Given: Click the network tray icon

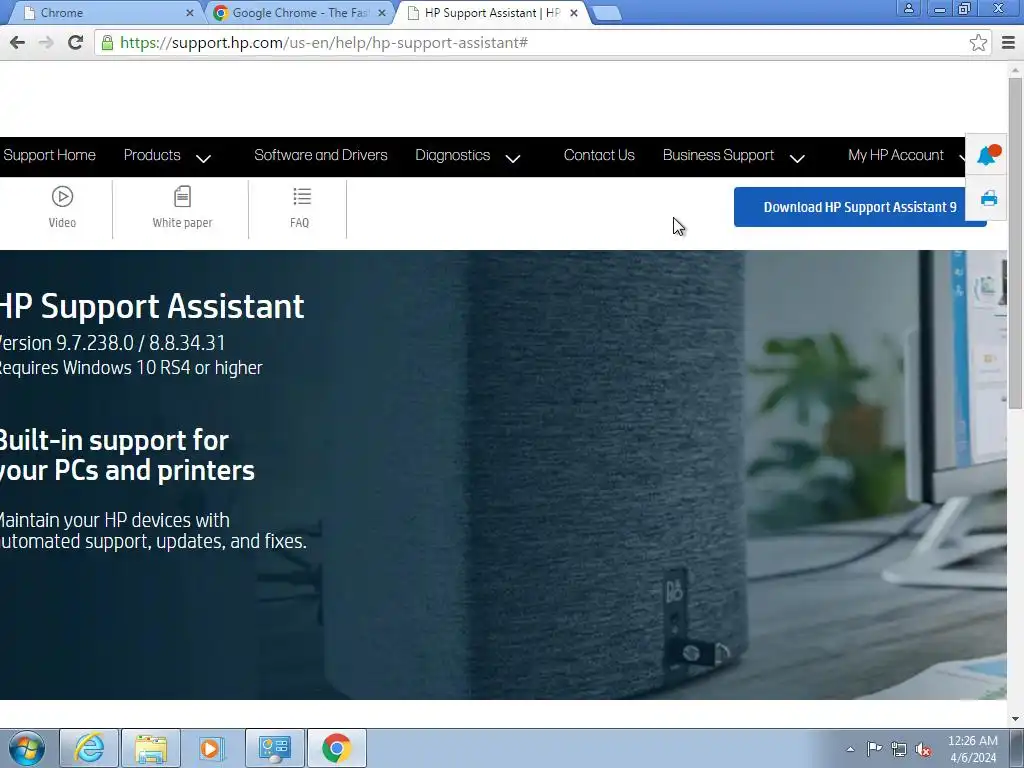Looking at the screenshot, I should tap(899, 749).
